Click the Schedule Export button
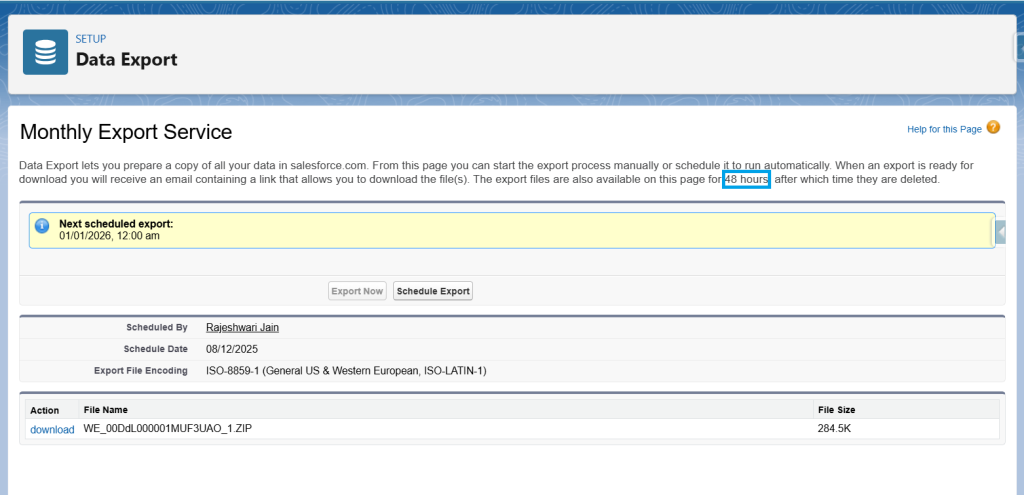This screenshot has height=495, width=1024. click(433, 291)
